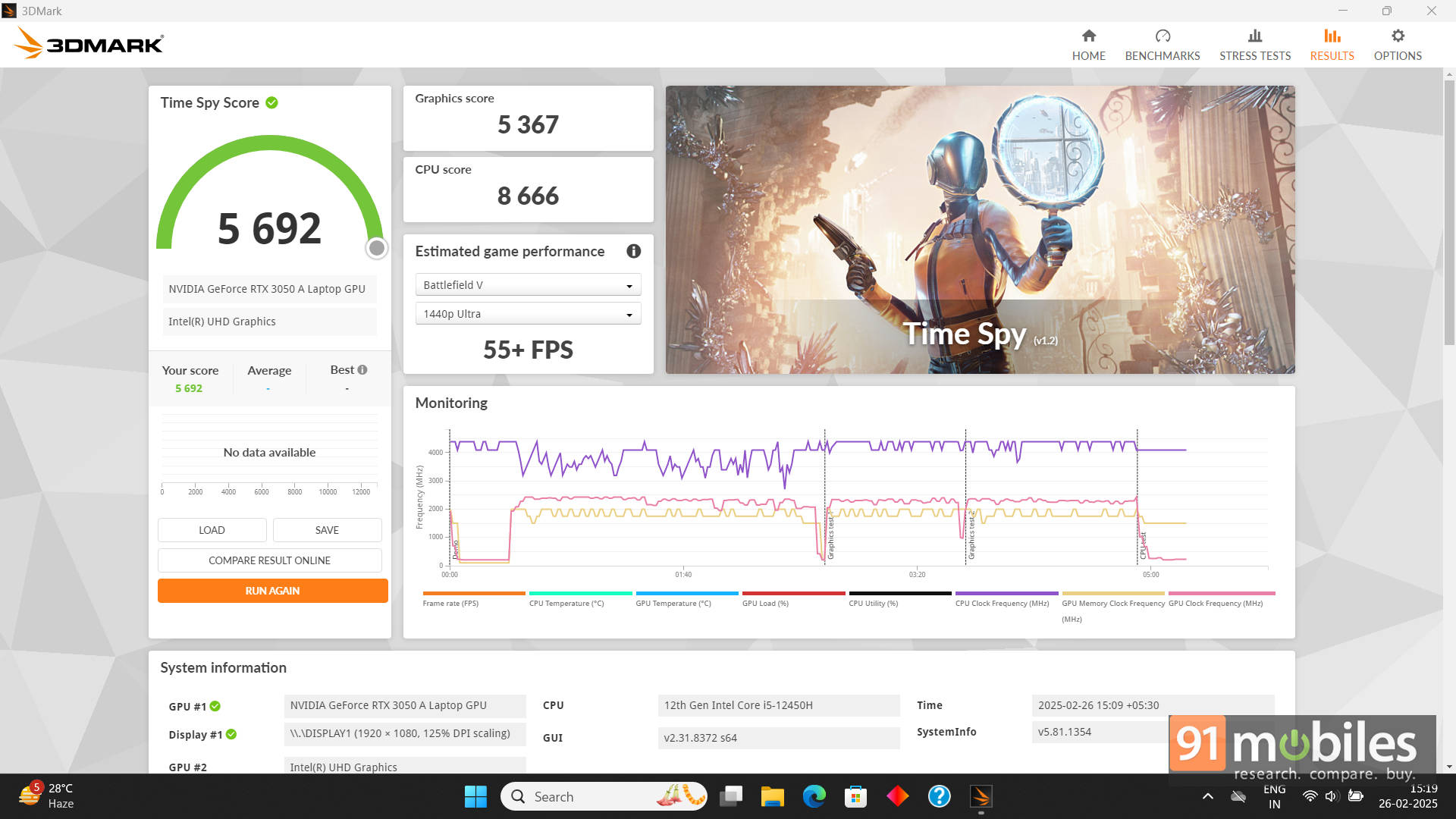Image resolution: width=1456 pixels, height=819 pixels.
Task: Open the clock showing 26-02-2025
Action: (1408, 796)
